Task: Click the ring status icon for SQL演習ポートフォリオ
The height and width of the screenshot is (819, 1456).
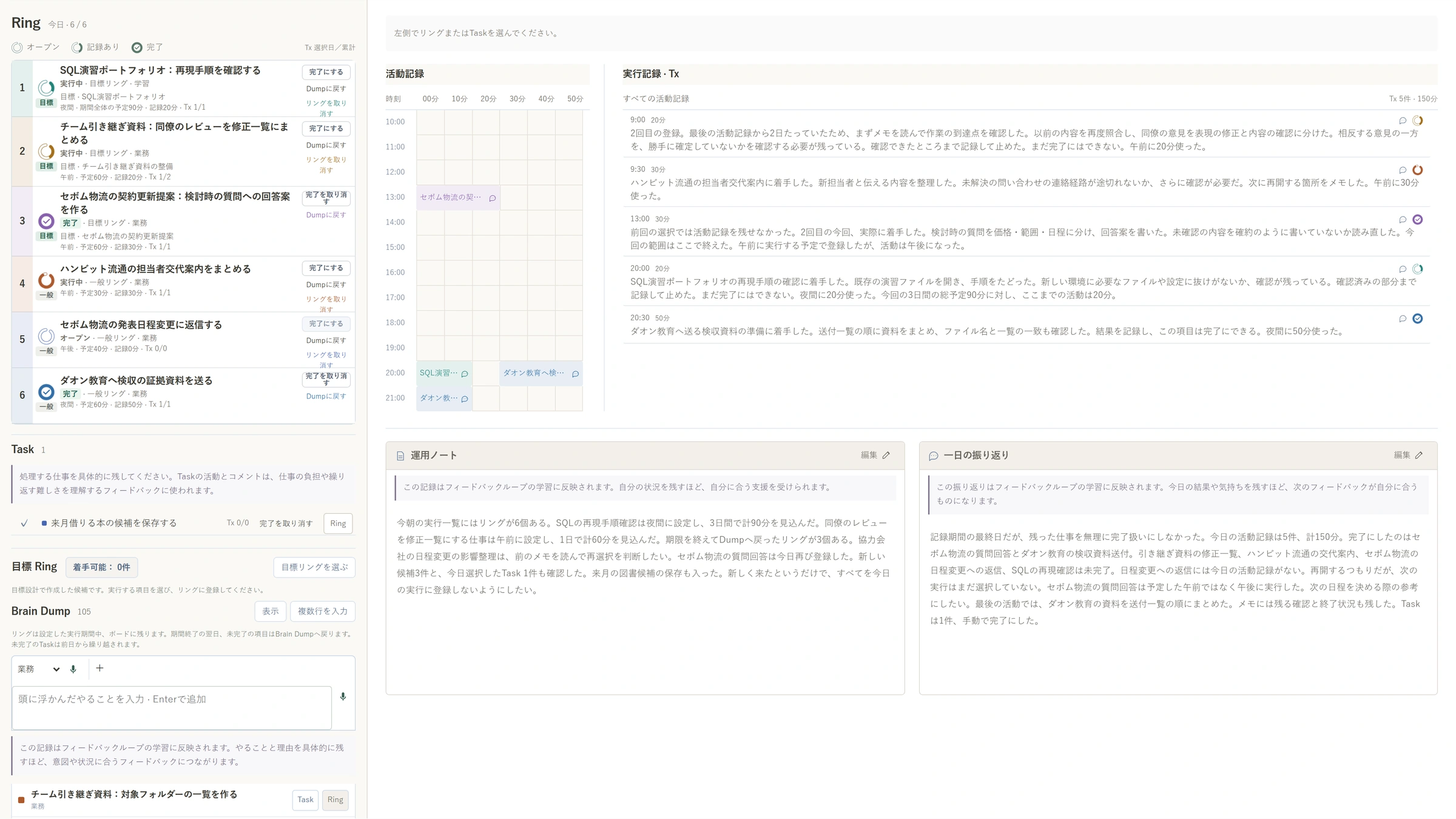Action: point(46,88)
